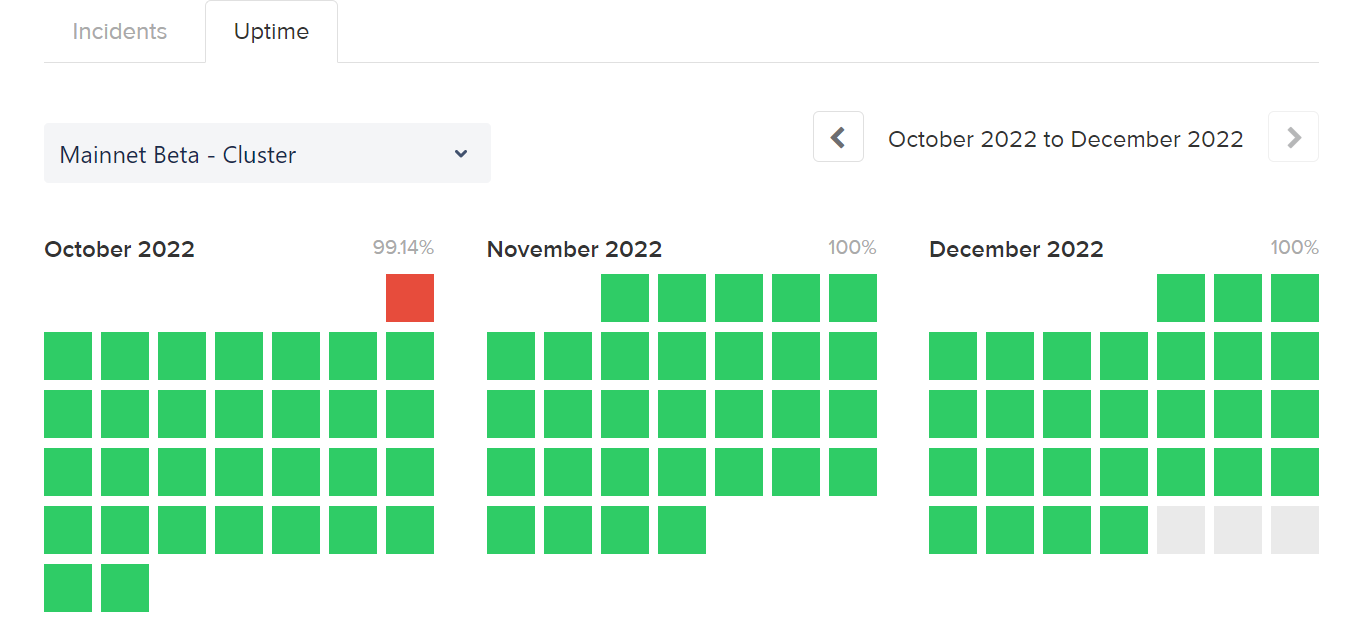
Task: Click the red October 1 outage square
Action: pyautogui.click(x=410, y=298)
